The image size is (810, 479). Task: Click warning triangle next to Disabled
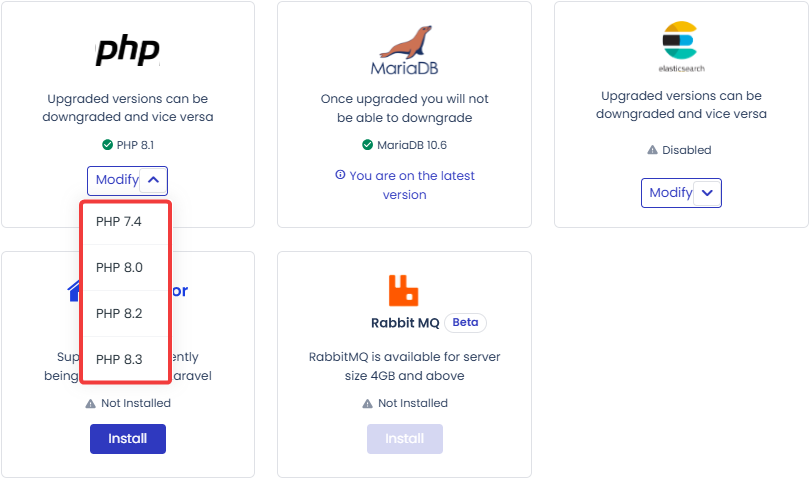pyautogui.click(x=652, y=150)
